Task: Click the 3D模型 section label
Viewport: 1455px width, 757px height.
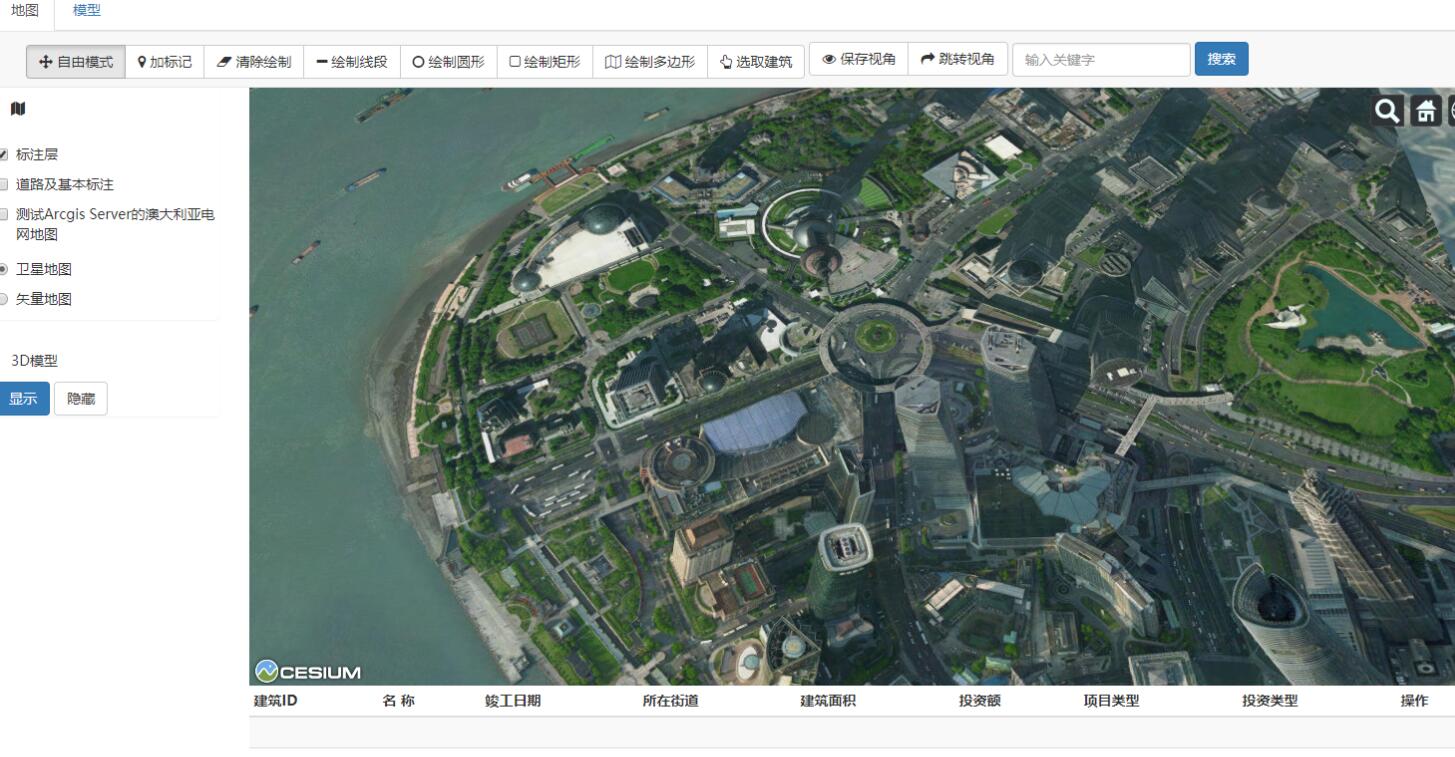Action: click(34, 361)
